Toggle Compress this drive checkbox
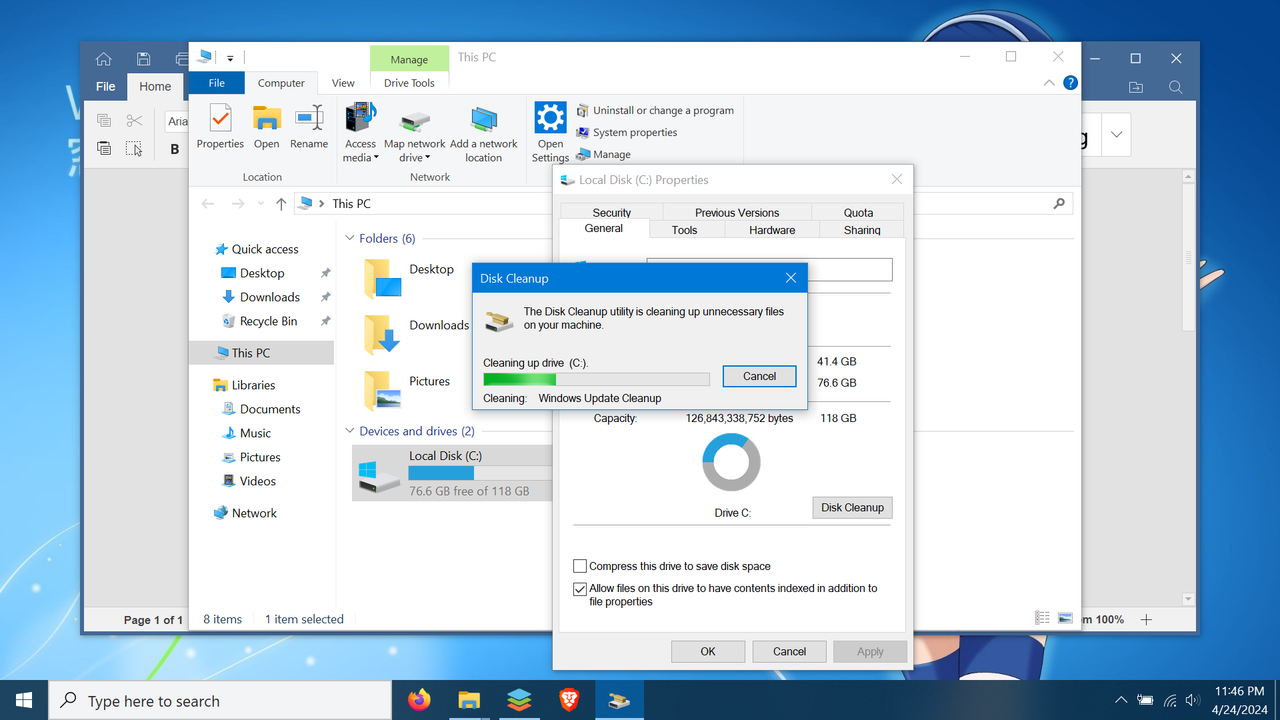The width and height of the screenshot is (1280, 720). click(x=580, y=566)
